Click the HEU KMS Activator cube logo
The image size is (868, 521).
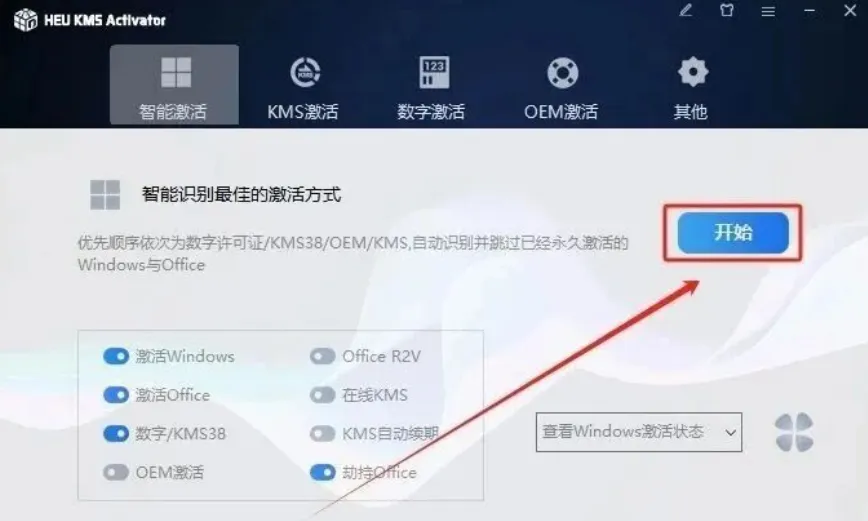25,20
